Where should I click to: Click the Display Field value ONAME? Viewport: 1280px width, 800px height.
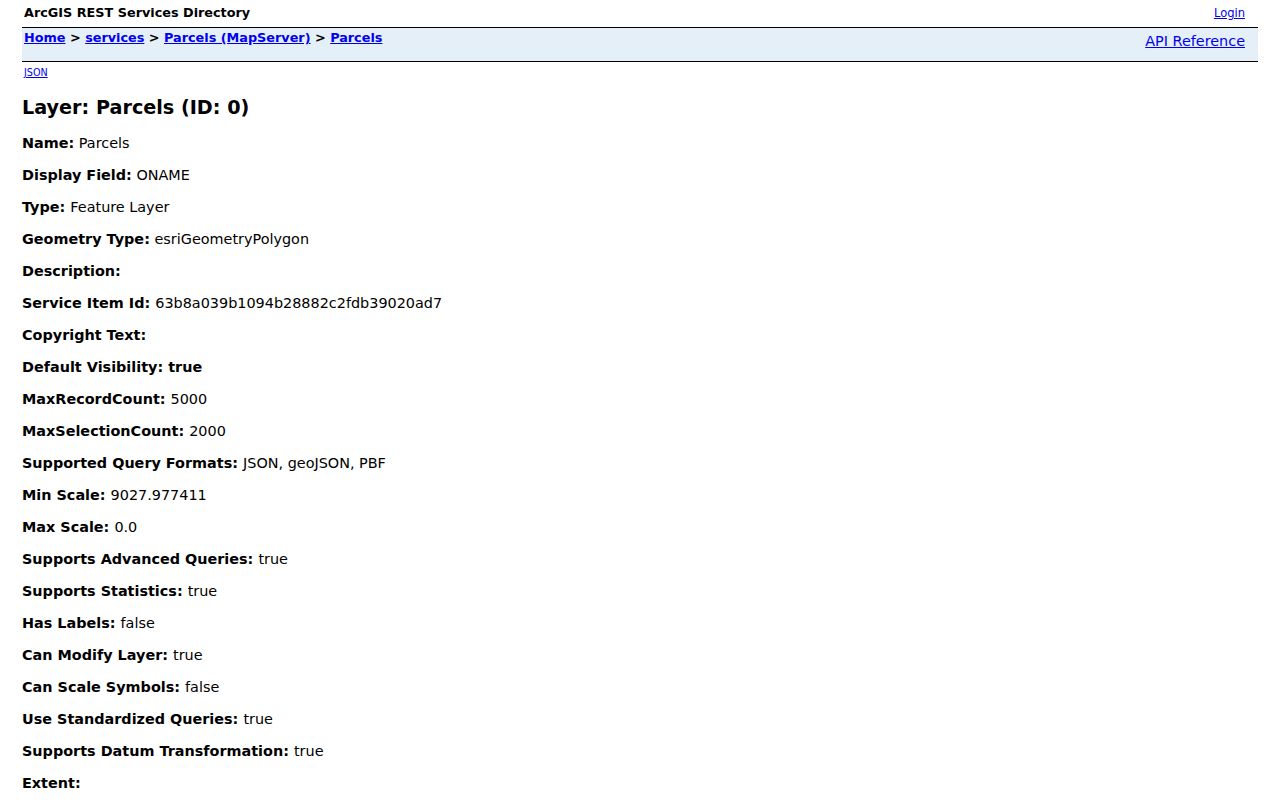(163, 175)
